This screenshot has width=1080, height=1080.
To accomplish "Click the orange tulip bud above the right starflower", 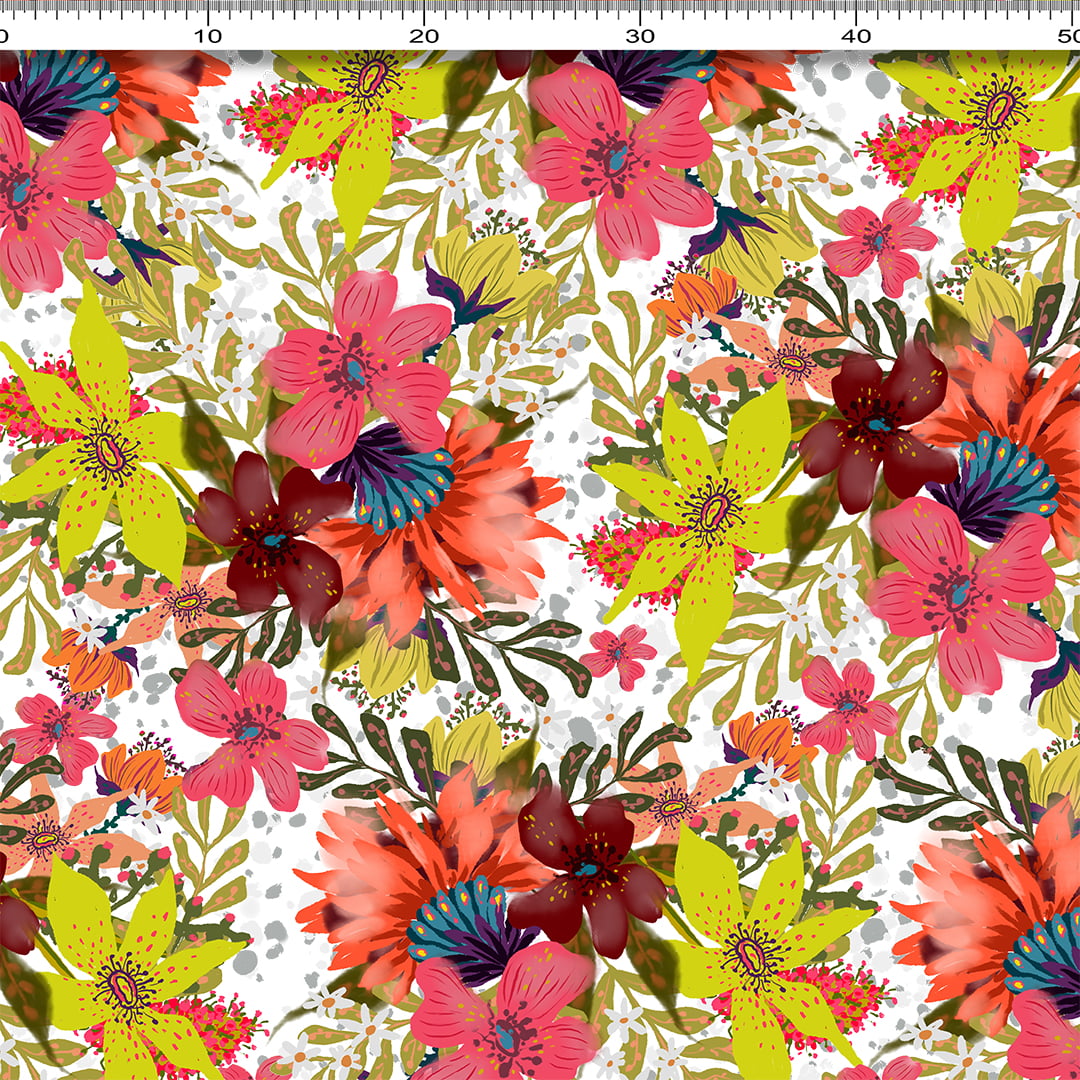I will click(695, 295).
